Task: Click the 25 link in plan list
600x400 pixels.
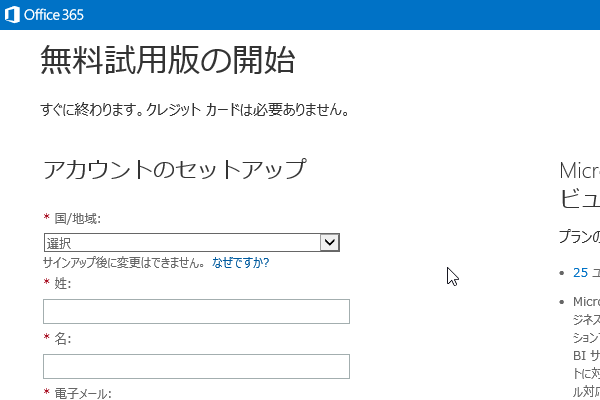Action: (580, 273)
